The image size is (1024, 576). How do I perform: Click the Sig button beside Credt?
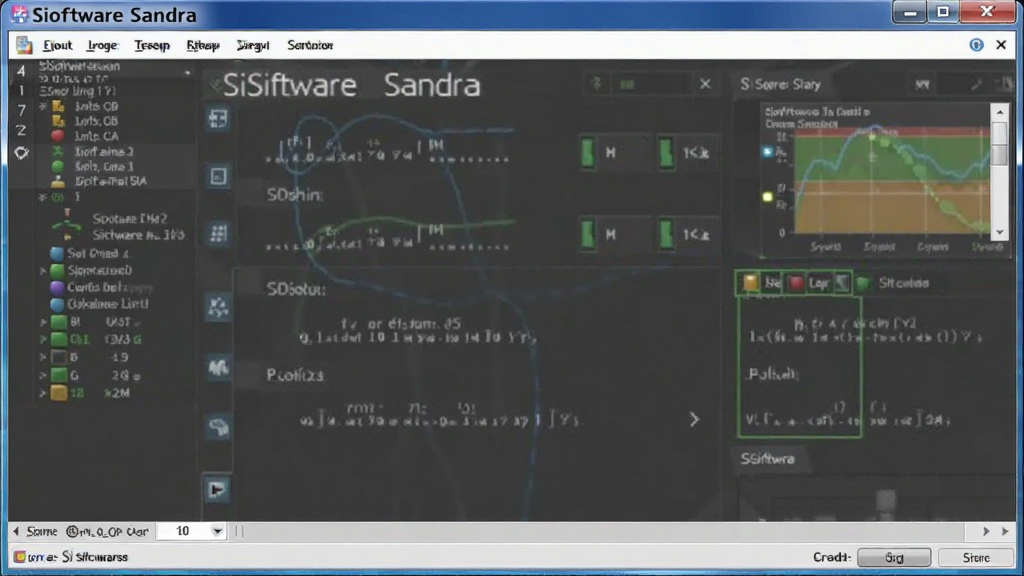(x=894, y=558)
